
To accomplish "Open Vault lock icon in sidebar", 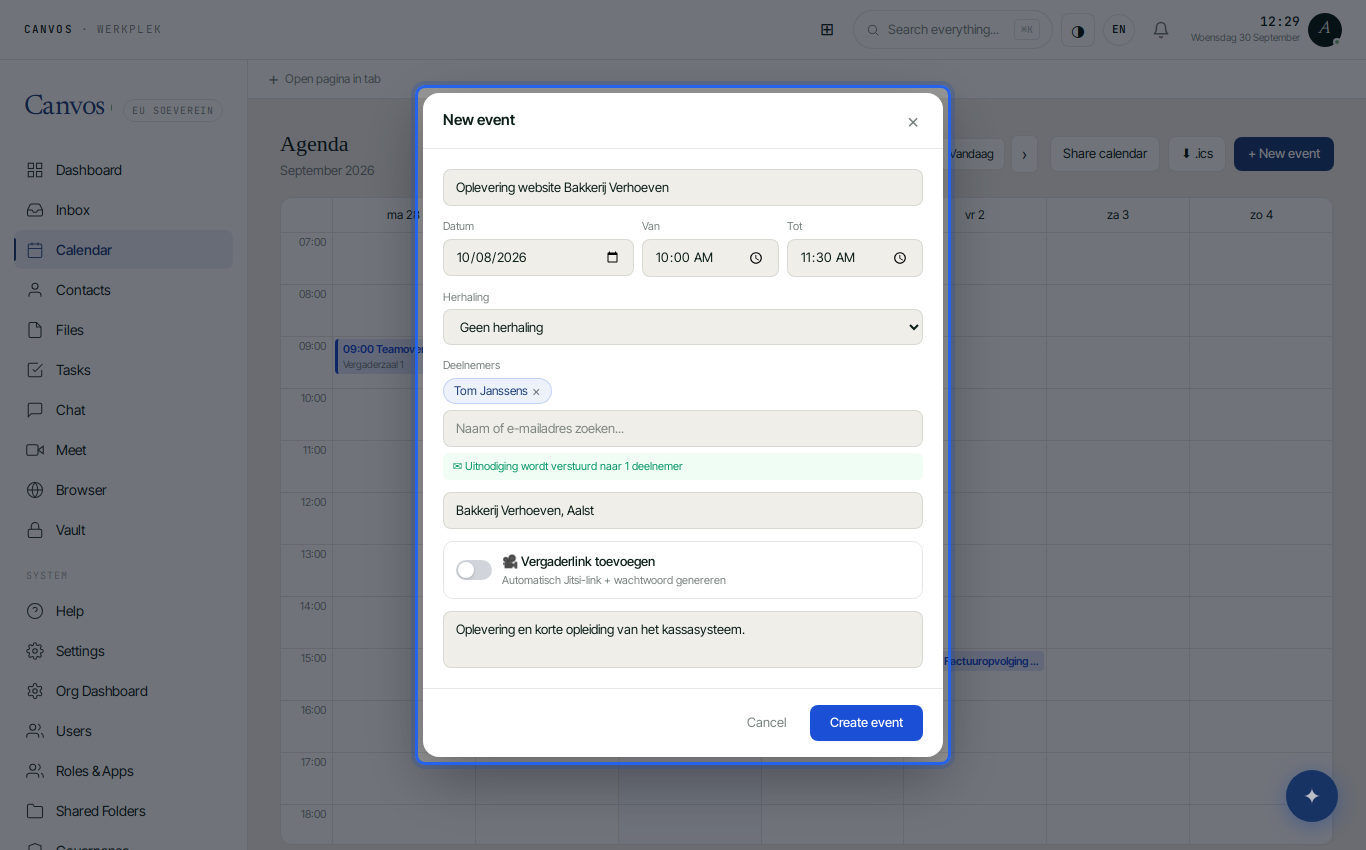I will click(35, 530).
